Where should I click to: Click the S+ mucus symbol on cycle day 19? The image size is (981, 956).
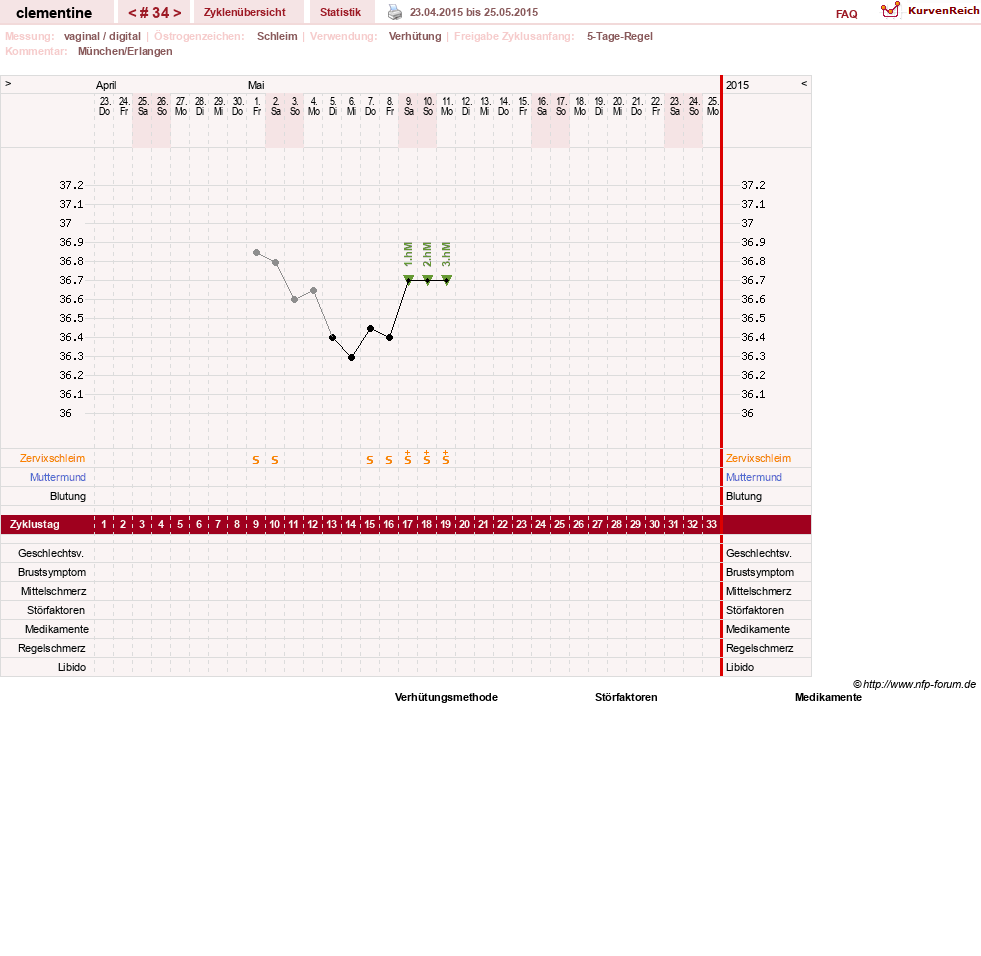(445, 457)
